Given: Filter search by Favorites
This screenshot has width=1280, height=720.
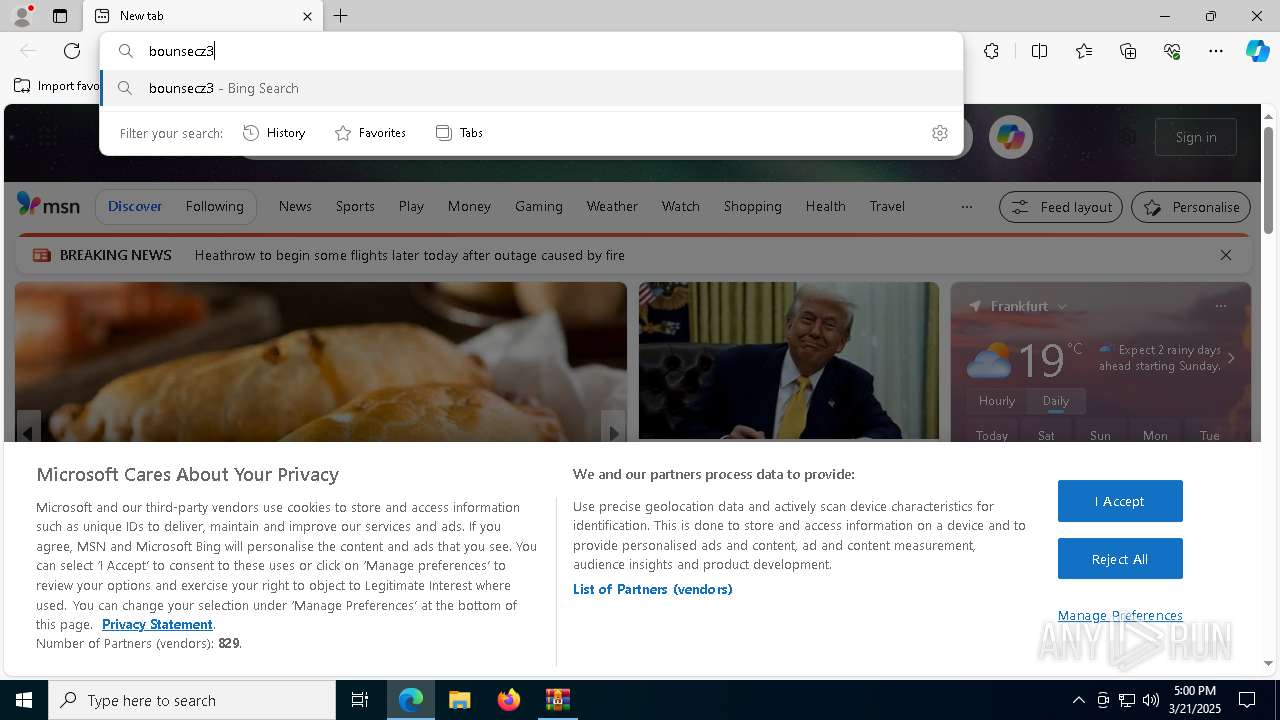Looking at the screenshot, I should [x=370, y=133].
